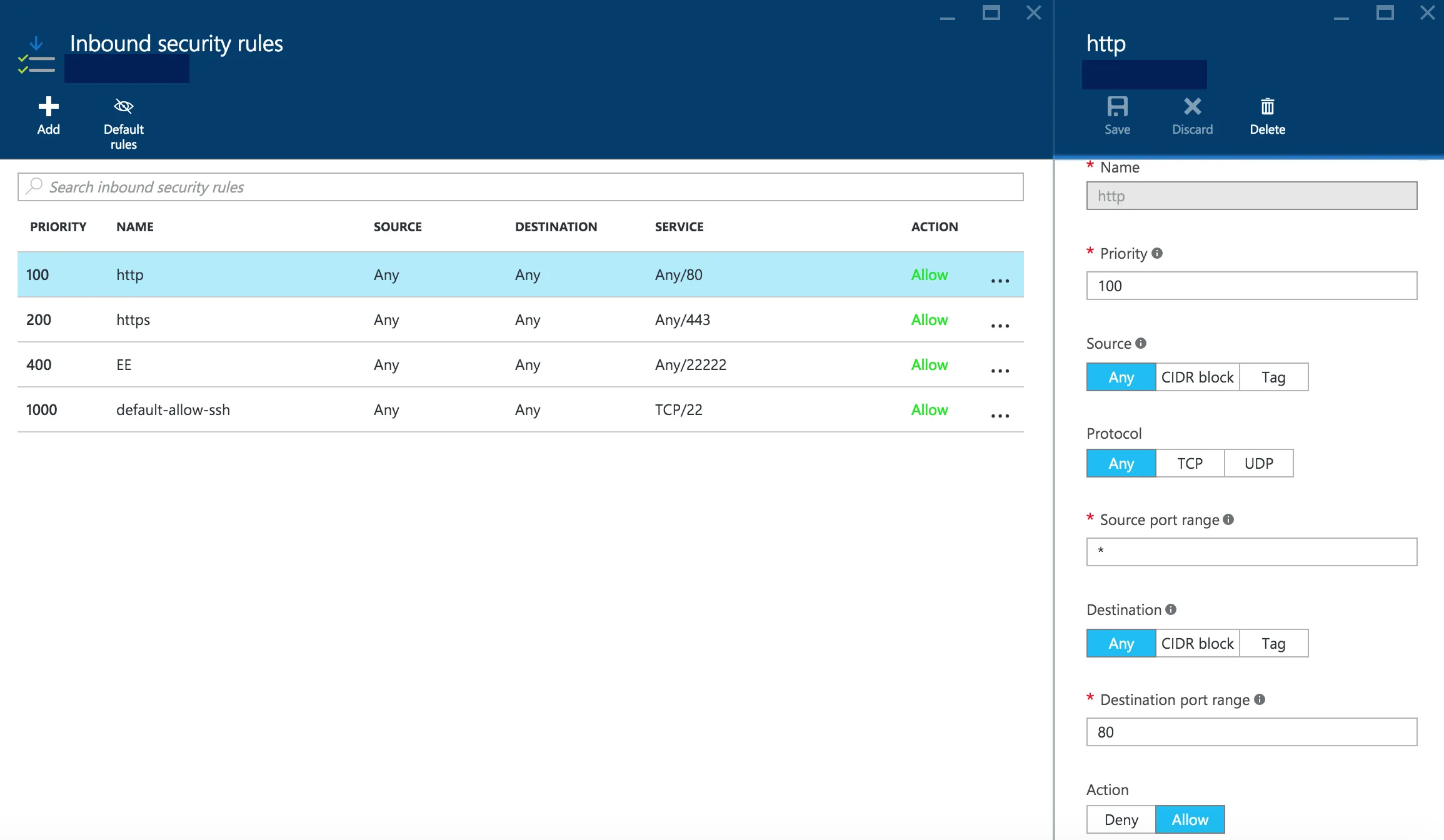1444x840 pixels.
Task: Click the Delete trash icon
Action: click(x=1267, y=107)
